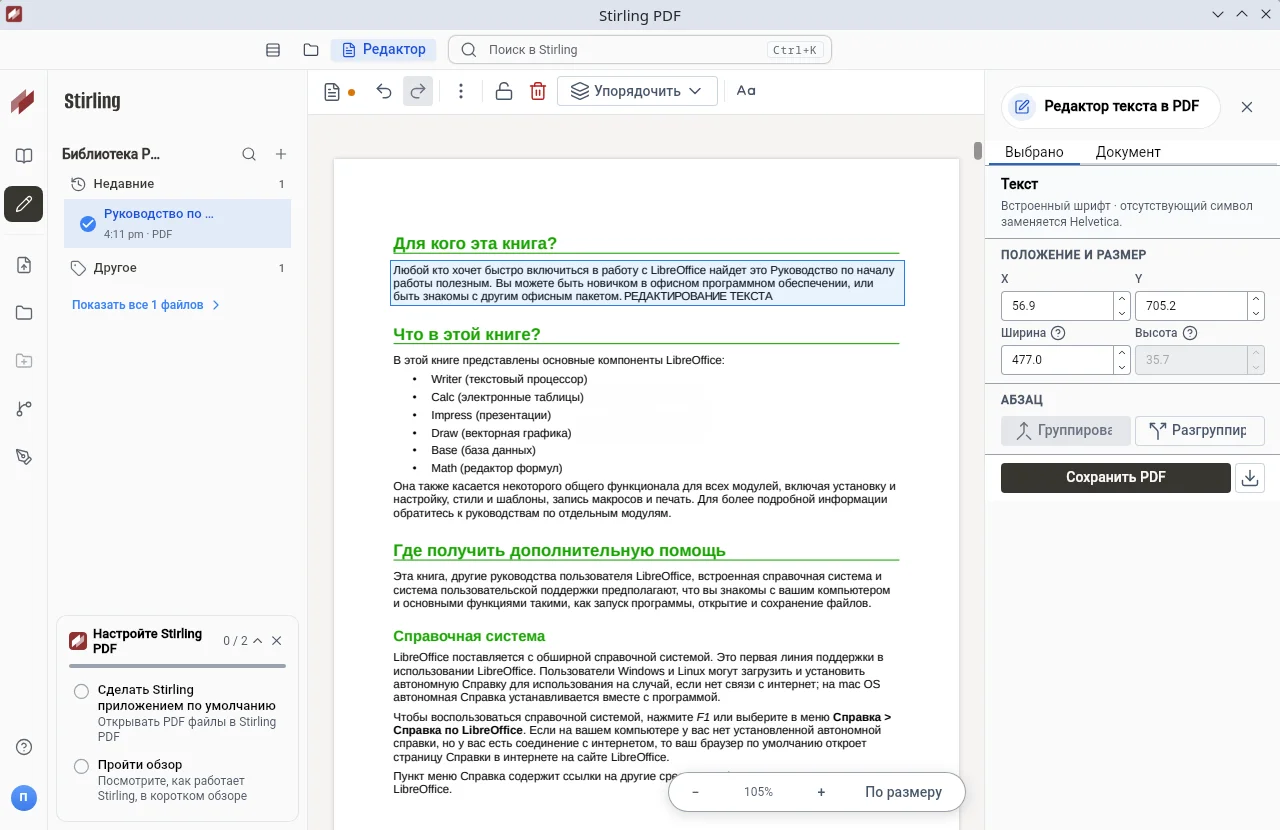The height and width of the screenshot is (830, 1280).
Task: Click the undo arrow in the toolbar
Action: click(x=384, y=91)
